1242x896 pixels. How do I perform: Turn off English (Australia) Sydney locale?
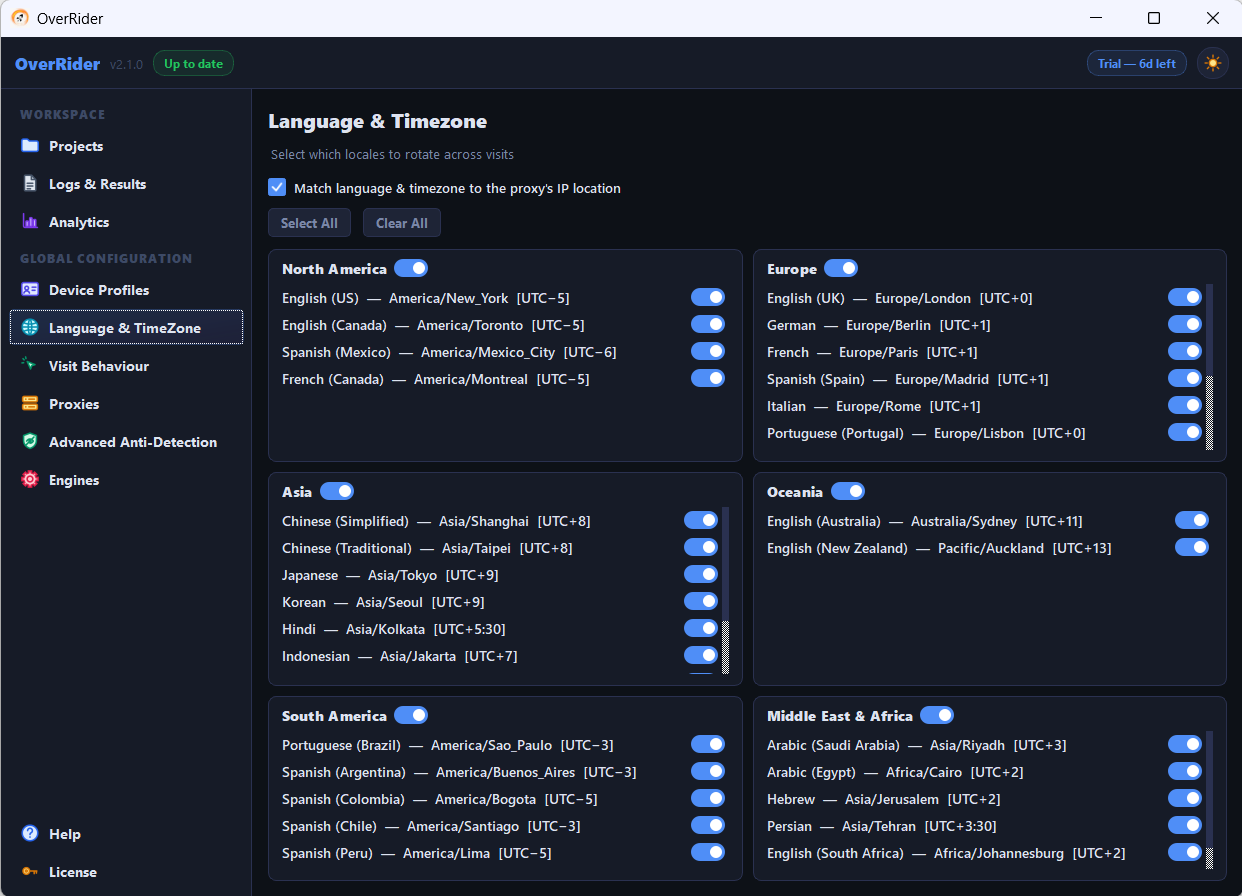tap(1192, 520)
